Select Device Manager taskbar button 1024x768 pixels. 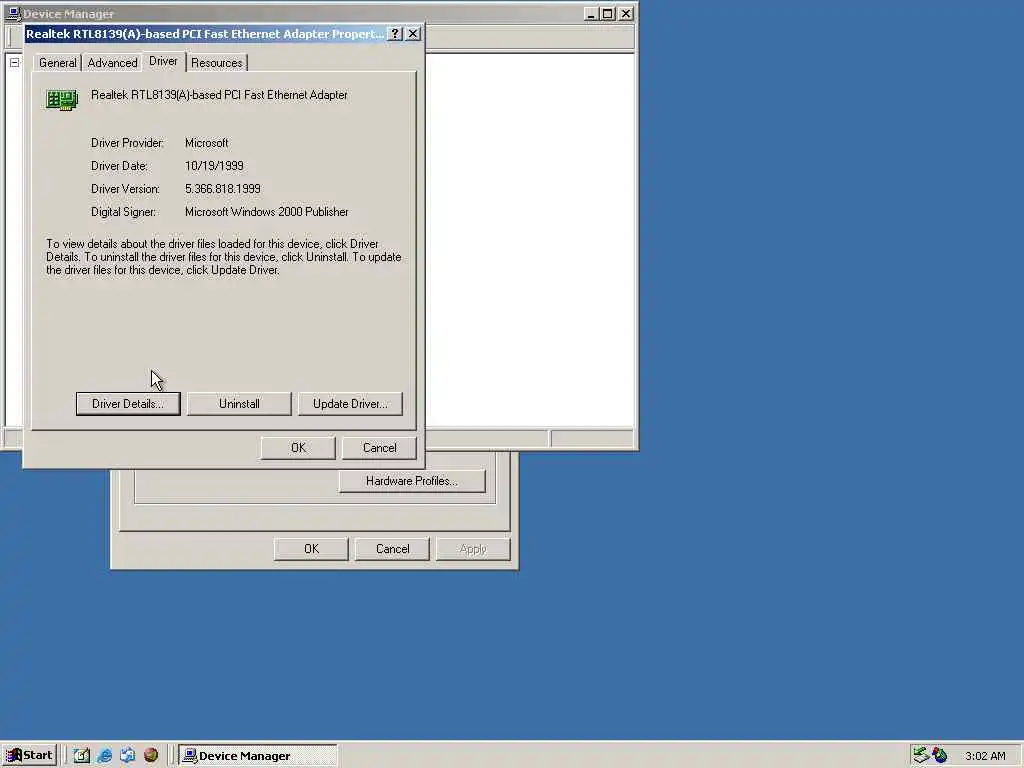coord(259,756)
